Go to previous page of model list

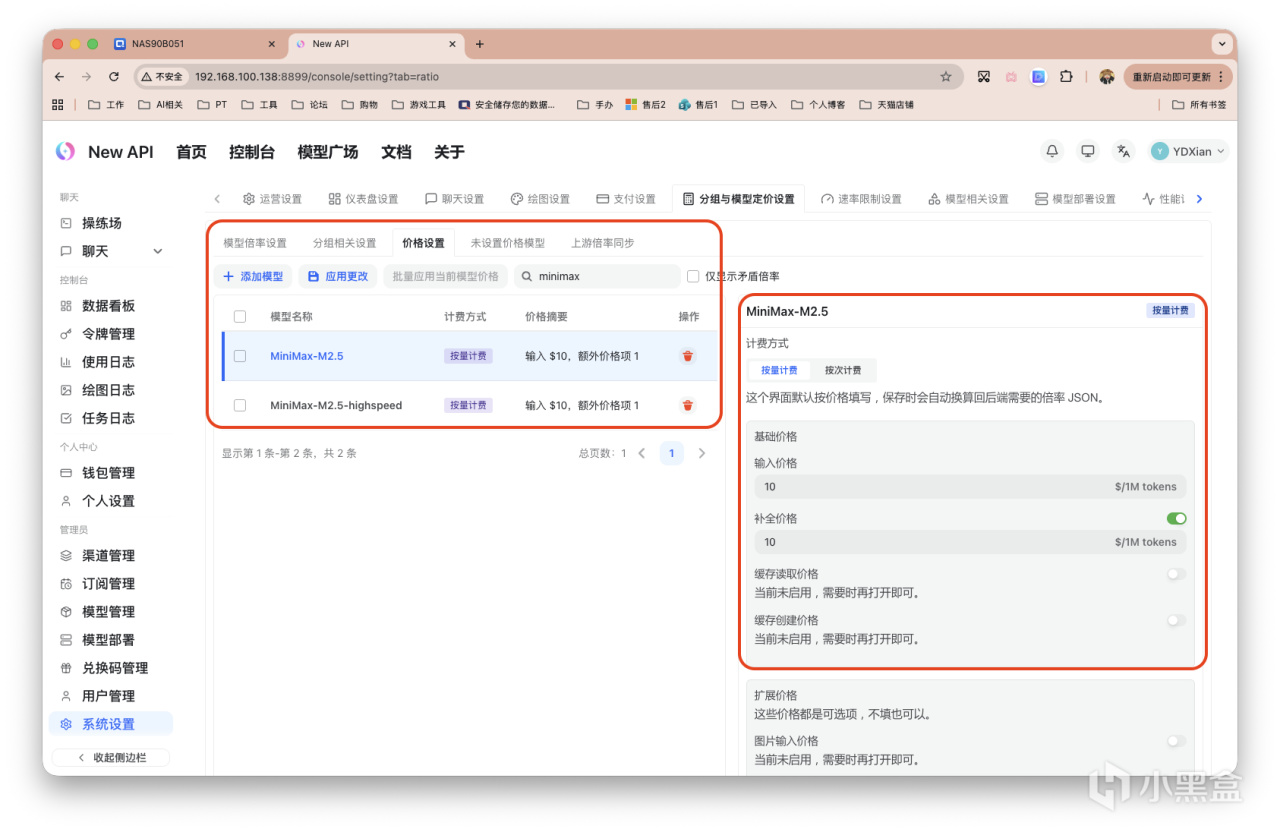(642, 453)
